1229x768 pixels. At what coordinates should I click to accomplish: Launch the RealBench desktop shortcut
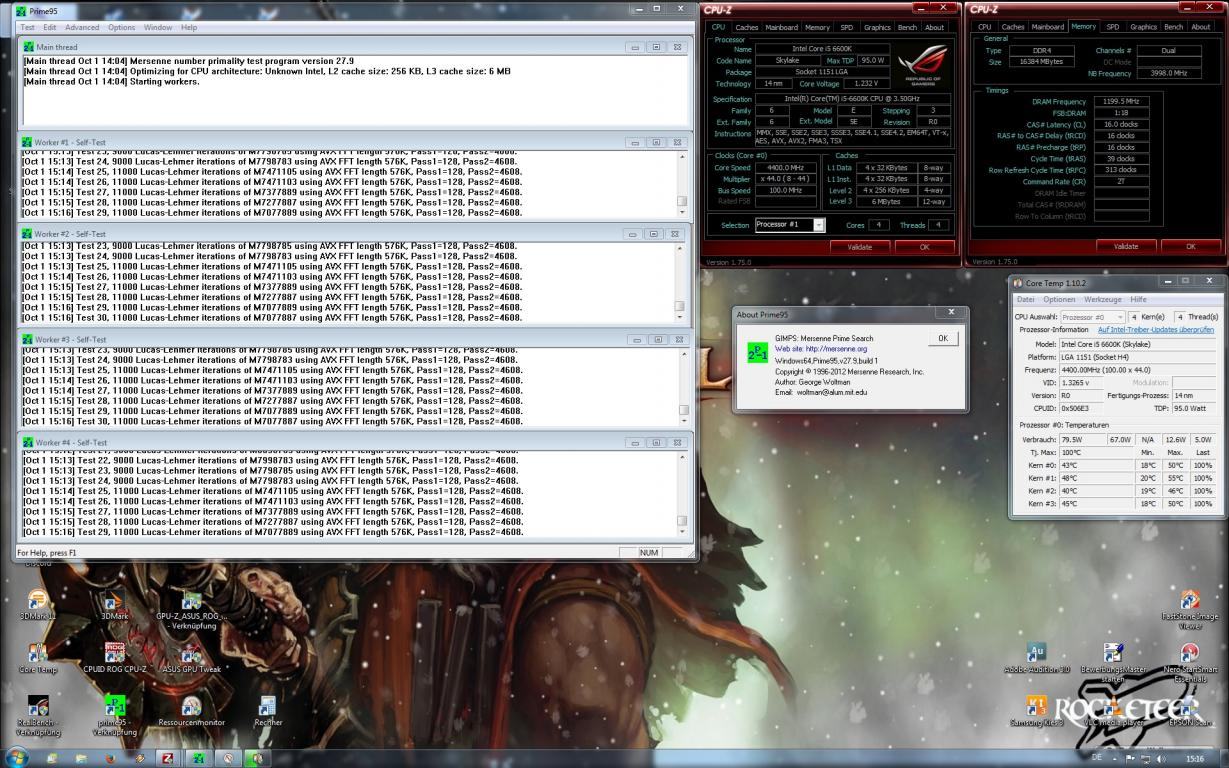38,715
